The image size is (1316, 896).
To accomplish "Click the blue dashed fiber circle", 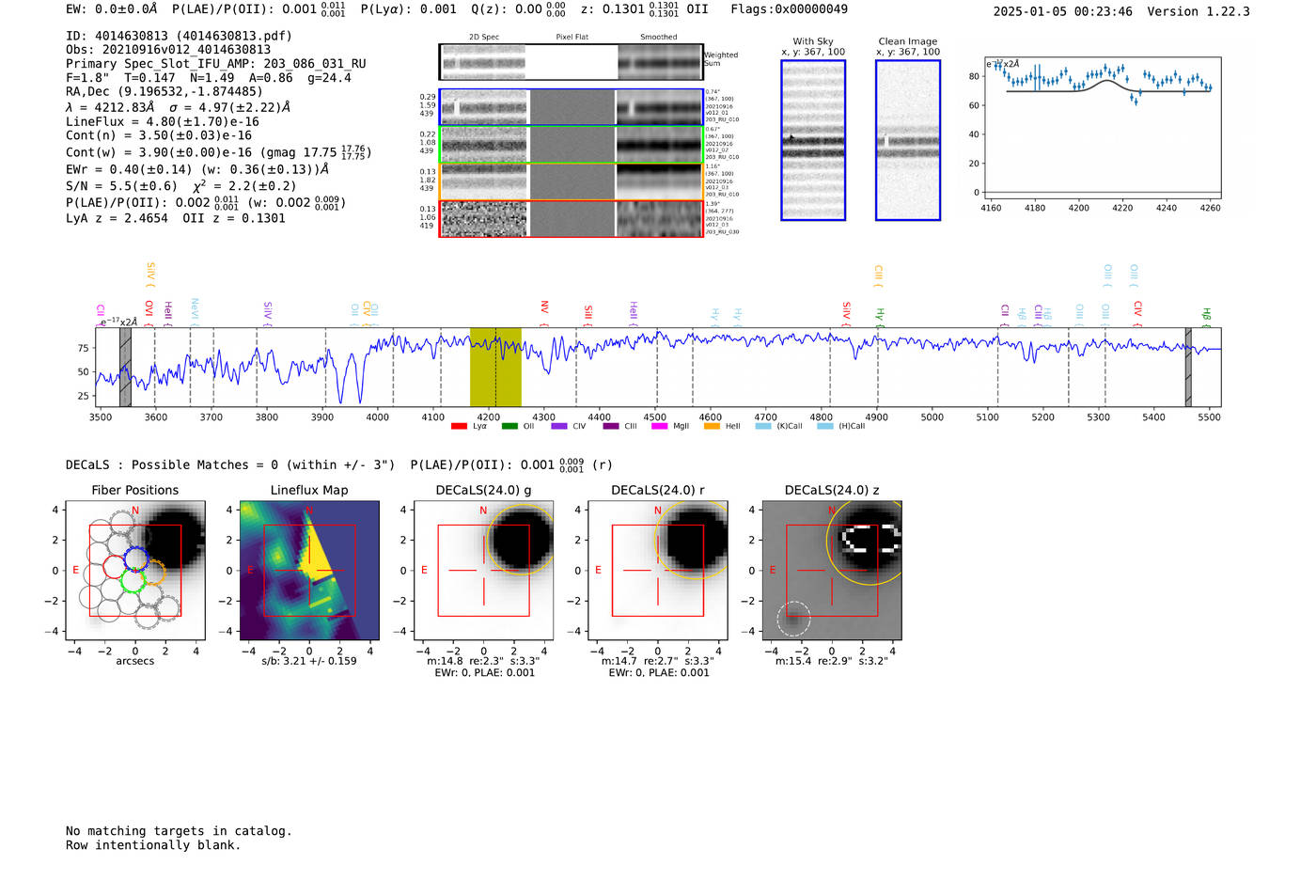I will coord(137,558).
